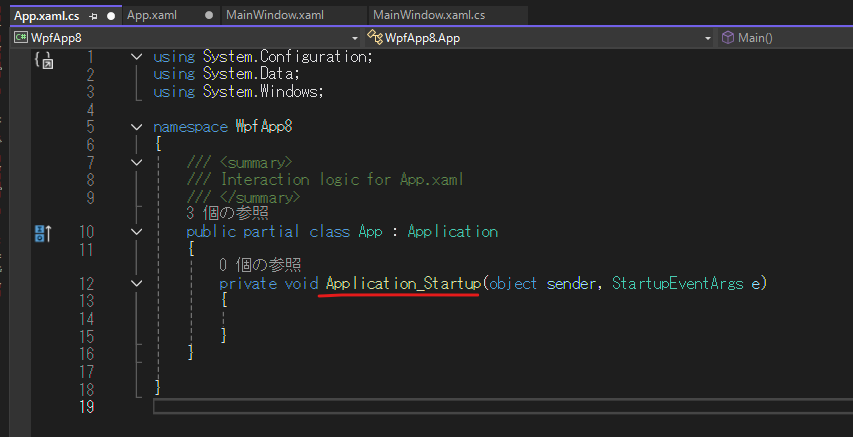Image resolution: width=853 pixels, height=437 pixels.
Task: Click line number 14 in the gutter
Action: [86, 318]
